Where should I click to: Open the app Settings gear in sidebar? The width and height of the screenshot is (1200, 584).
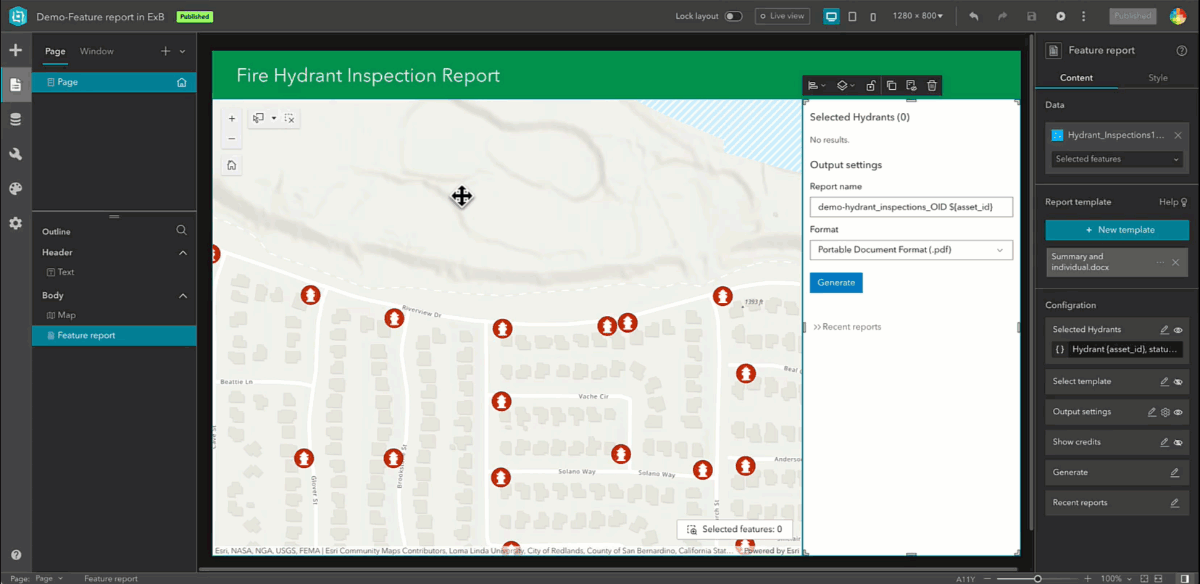(x=15, y=223)
